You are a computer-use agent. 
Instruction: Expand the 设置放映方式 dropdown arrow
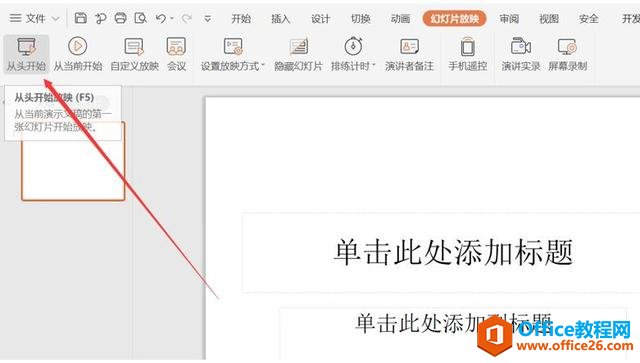click(x=263, y=65)
